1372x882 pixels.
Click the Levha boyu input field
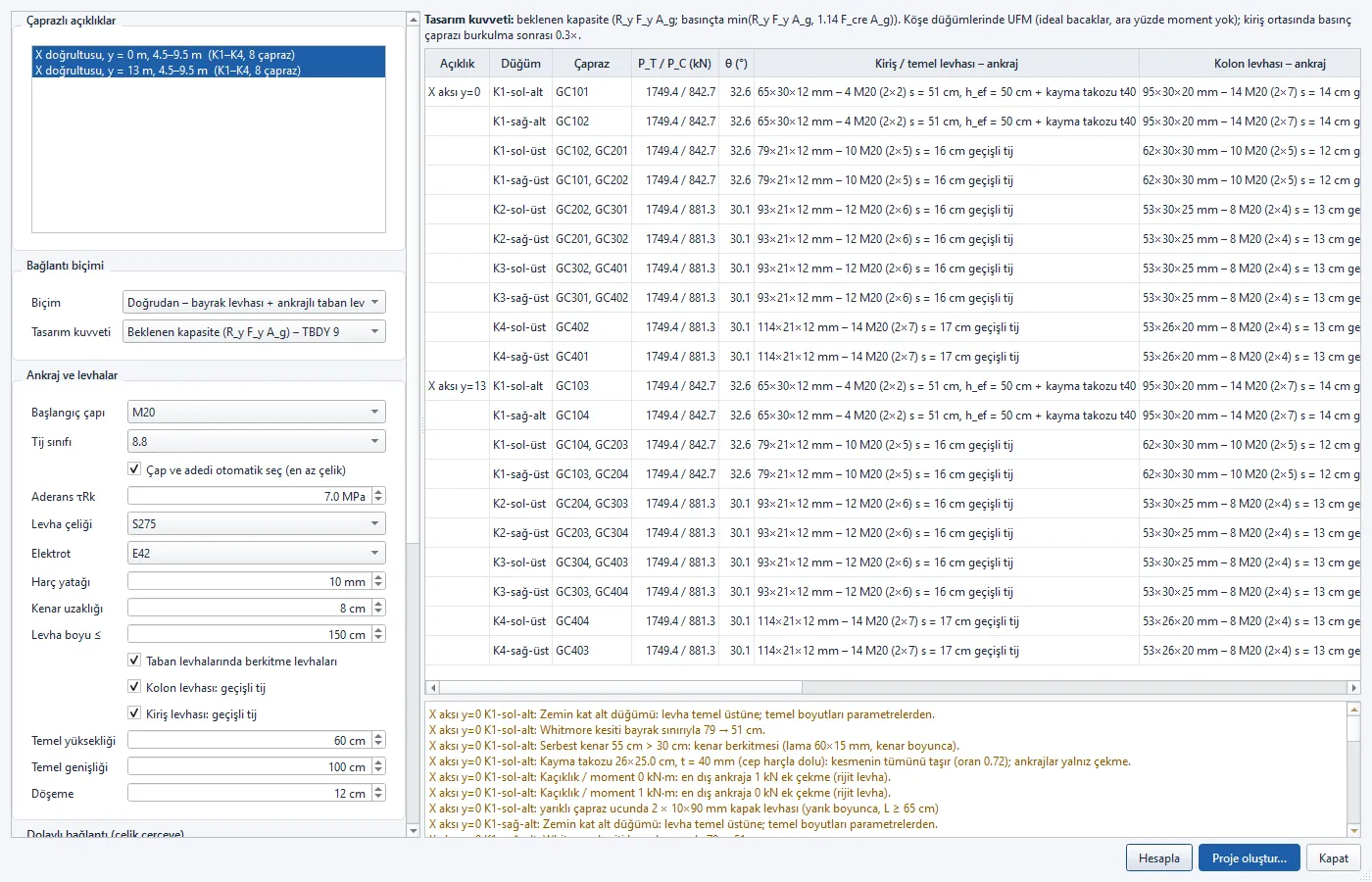[x=249, y=635]
